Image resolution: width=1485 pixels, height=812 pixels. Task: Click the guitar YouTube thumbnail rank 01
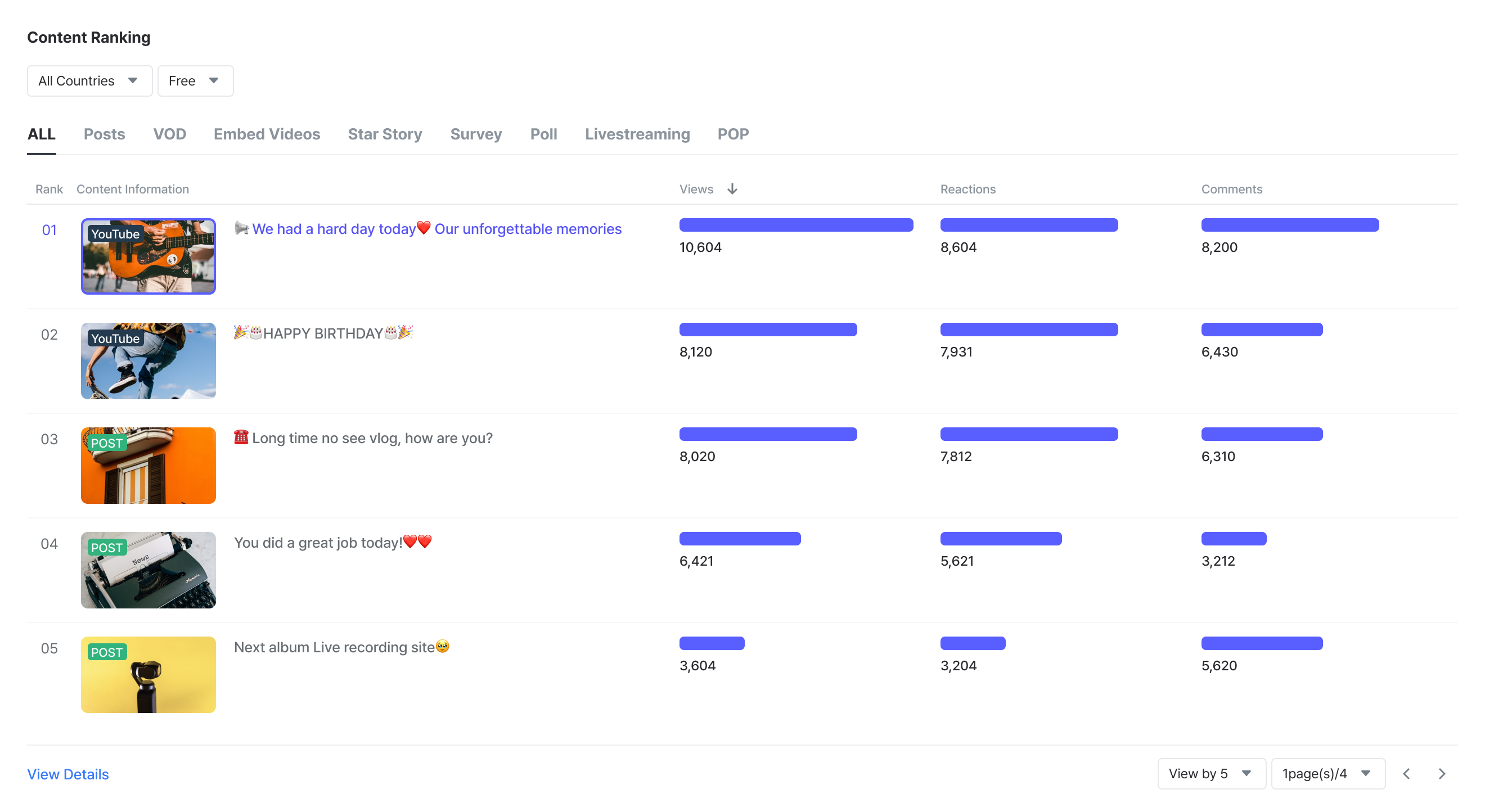pyautogui.click(x=148, y=256)
